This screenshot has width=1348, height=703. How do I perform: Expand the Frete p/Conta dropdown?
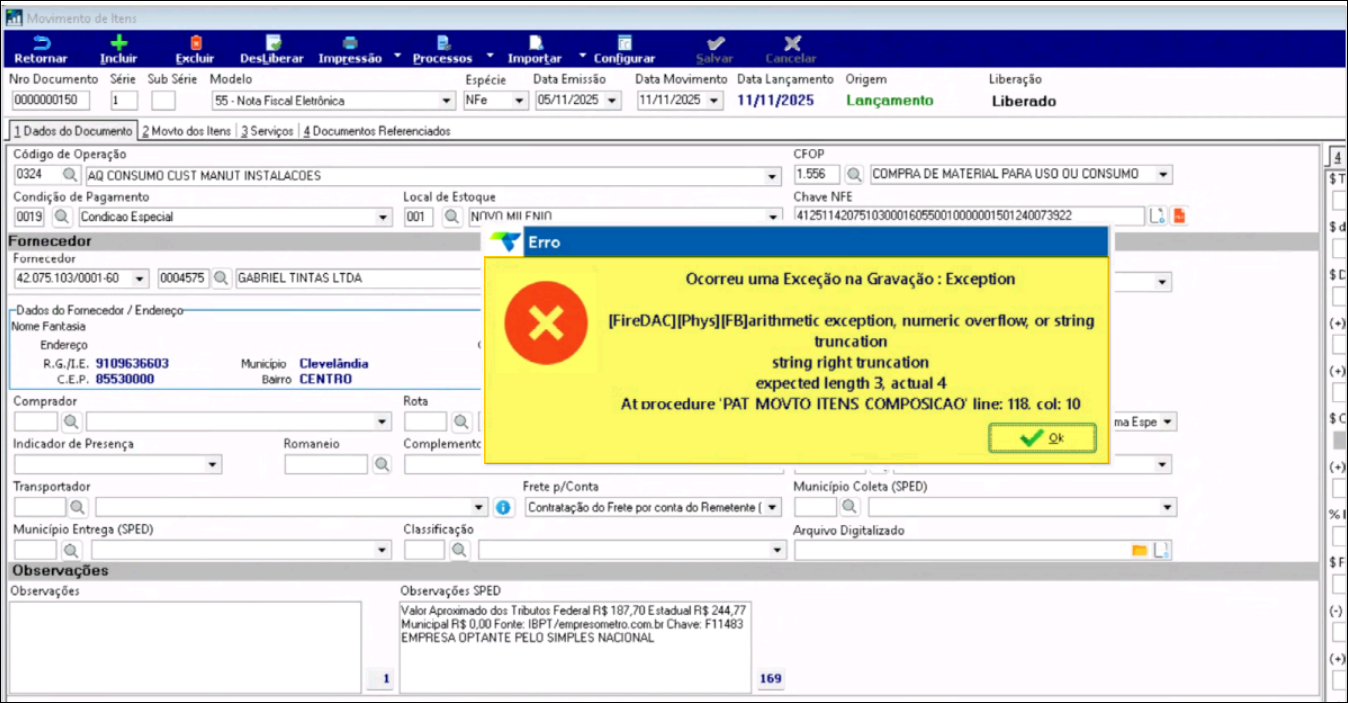click(774, 508)
